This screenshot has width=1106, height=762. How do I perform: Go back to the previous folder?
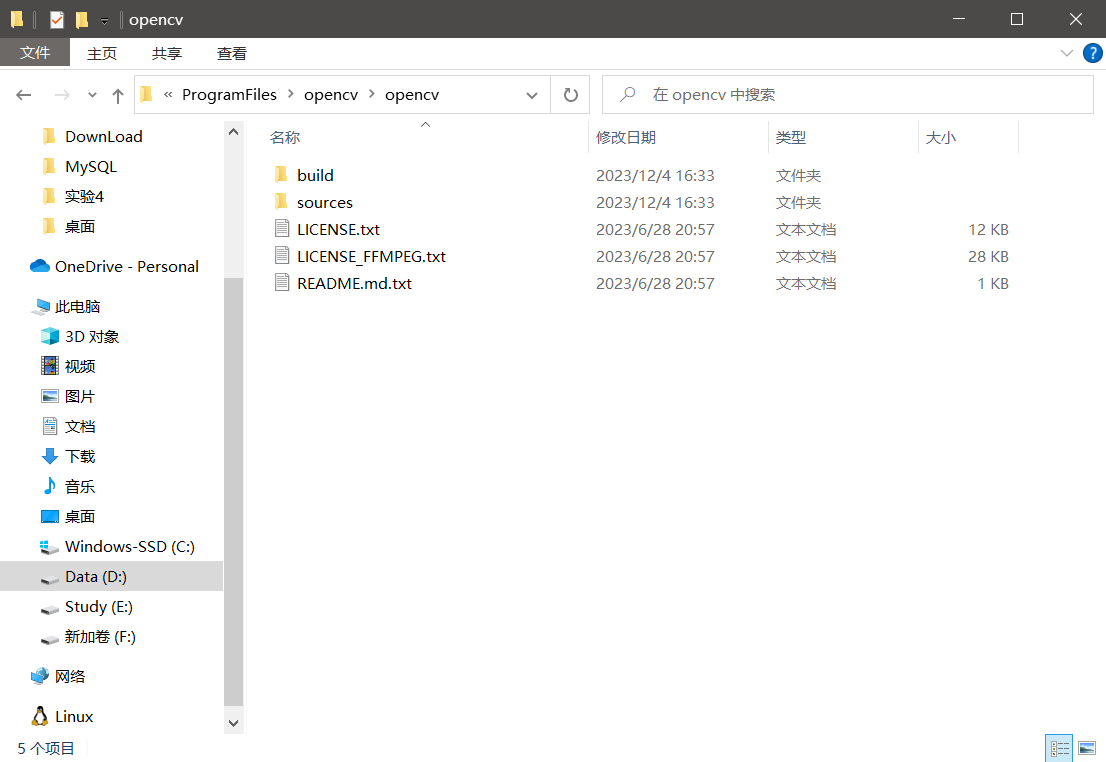pos(24,95)
